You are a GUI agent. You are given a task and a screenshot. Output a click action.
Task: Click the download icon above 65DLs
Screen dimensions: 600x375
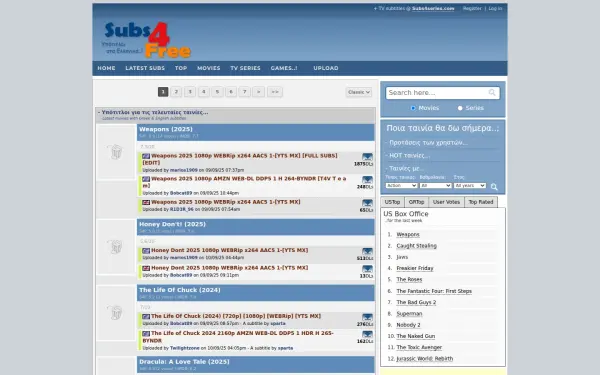pyautogui.click(x=367, y=203)
